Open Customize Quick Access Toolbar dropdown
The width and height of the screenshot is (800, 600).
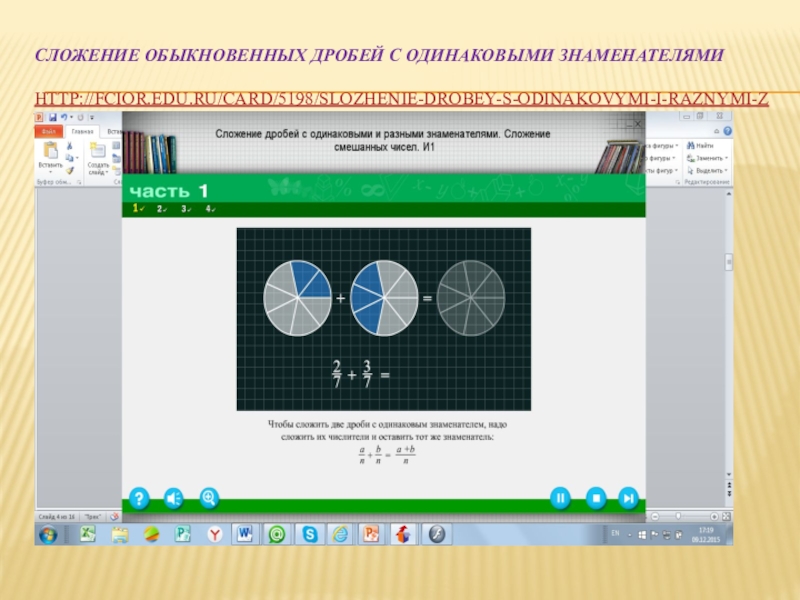[x=92, y=117]
